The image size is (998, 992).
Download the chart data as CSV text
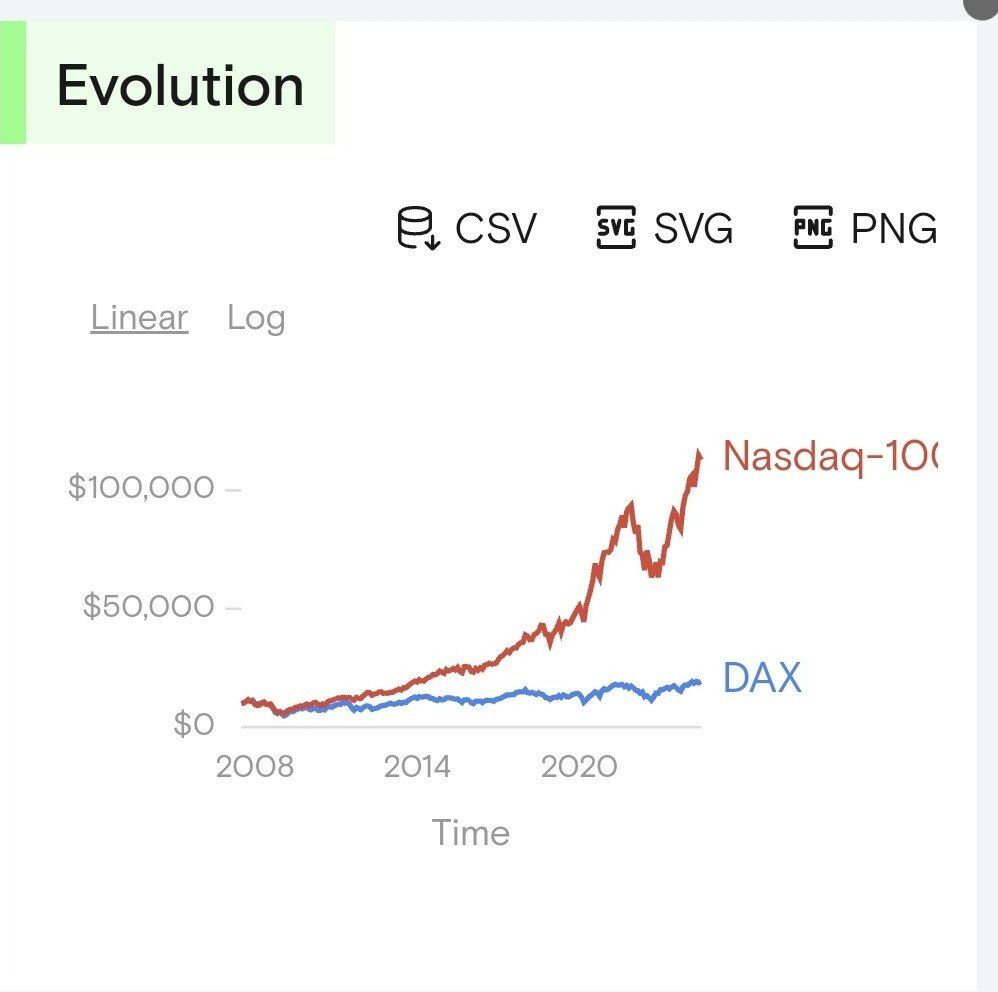tap(496, 229)
